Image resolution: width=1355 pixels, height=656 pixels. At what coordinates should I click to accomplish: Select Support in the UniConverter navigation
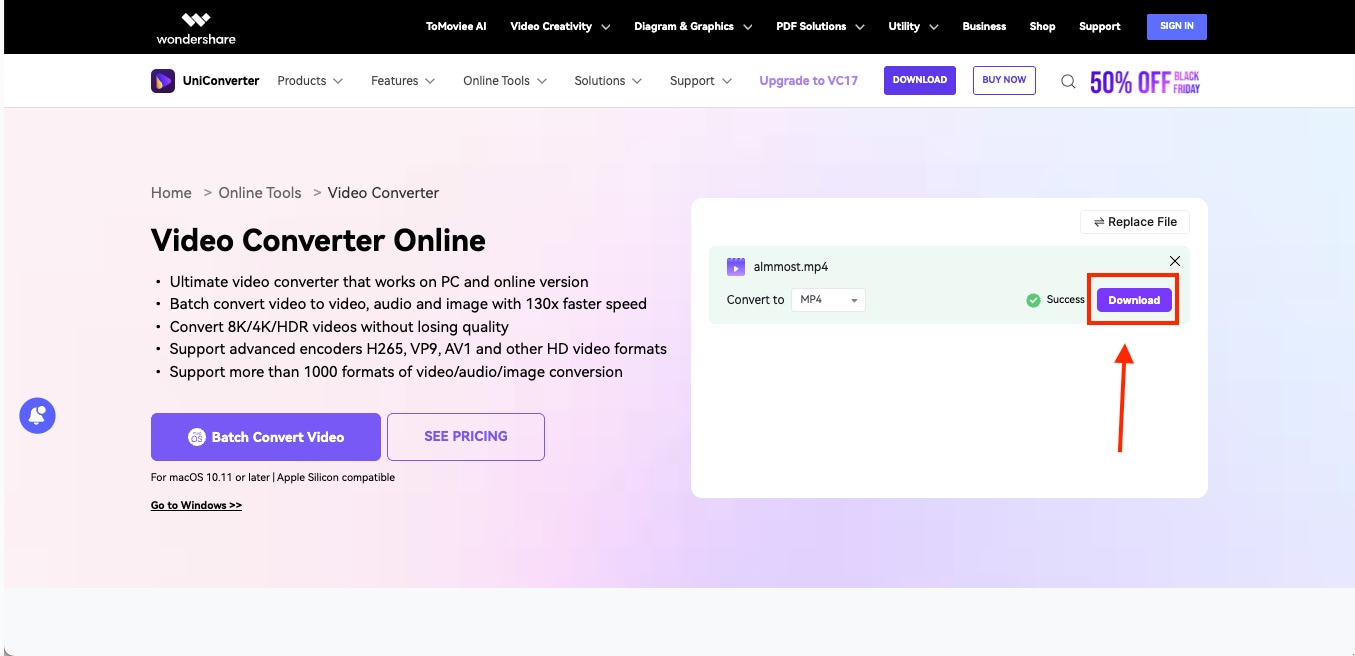tap(693, 80)
